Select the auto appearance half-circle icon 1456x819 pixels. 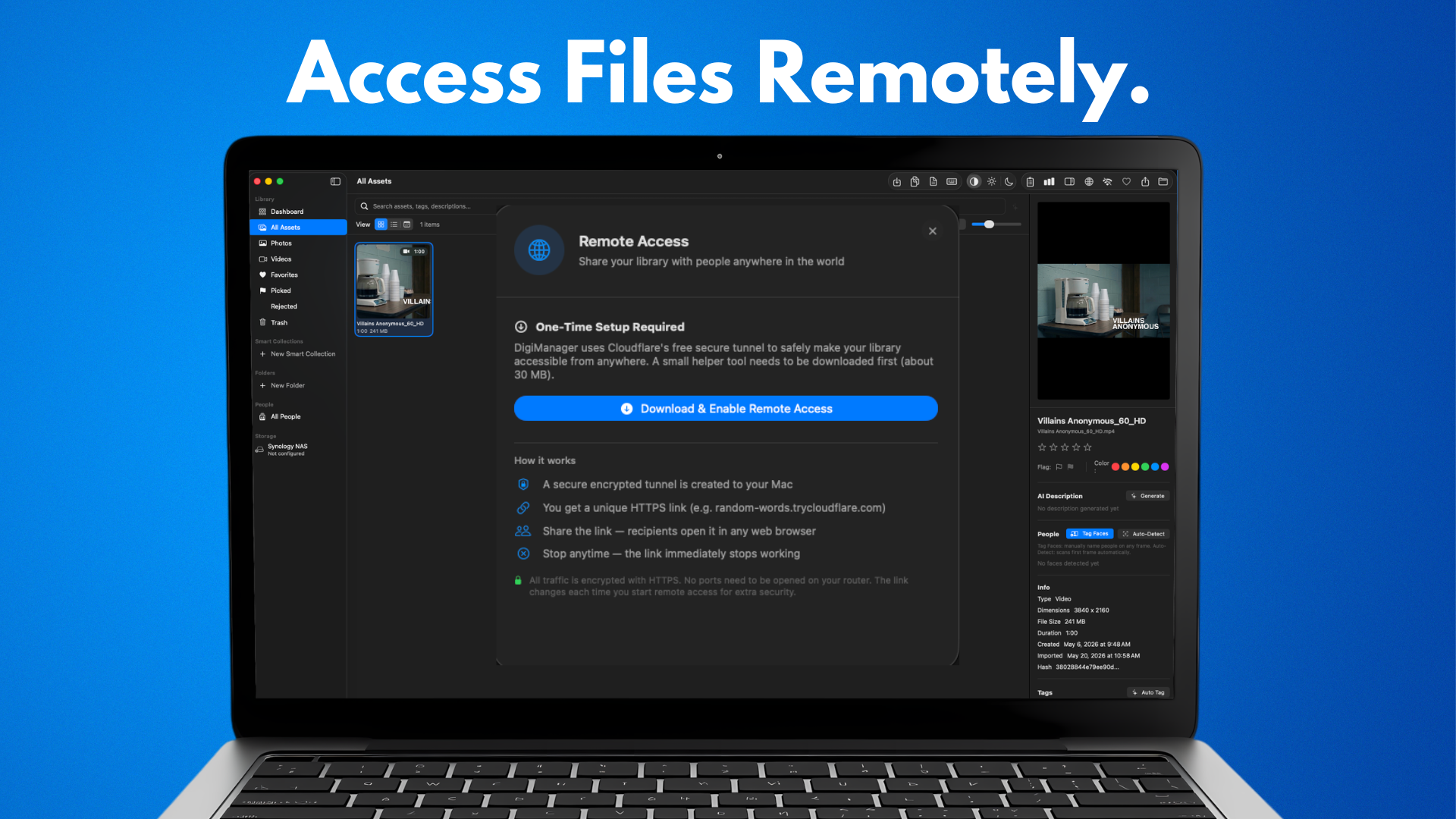(974, 182)
